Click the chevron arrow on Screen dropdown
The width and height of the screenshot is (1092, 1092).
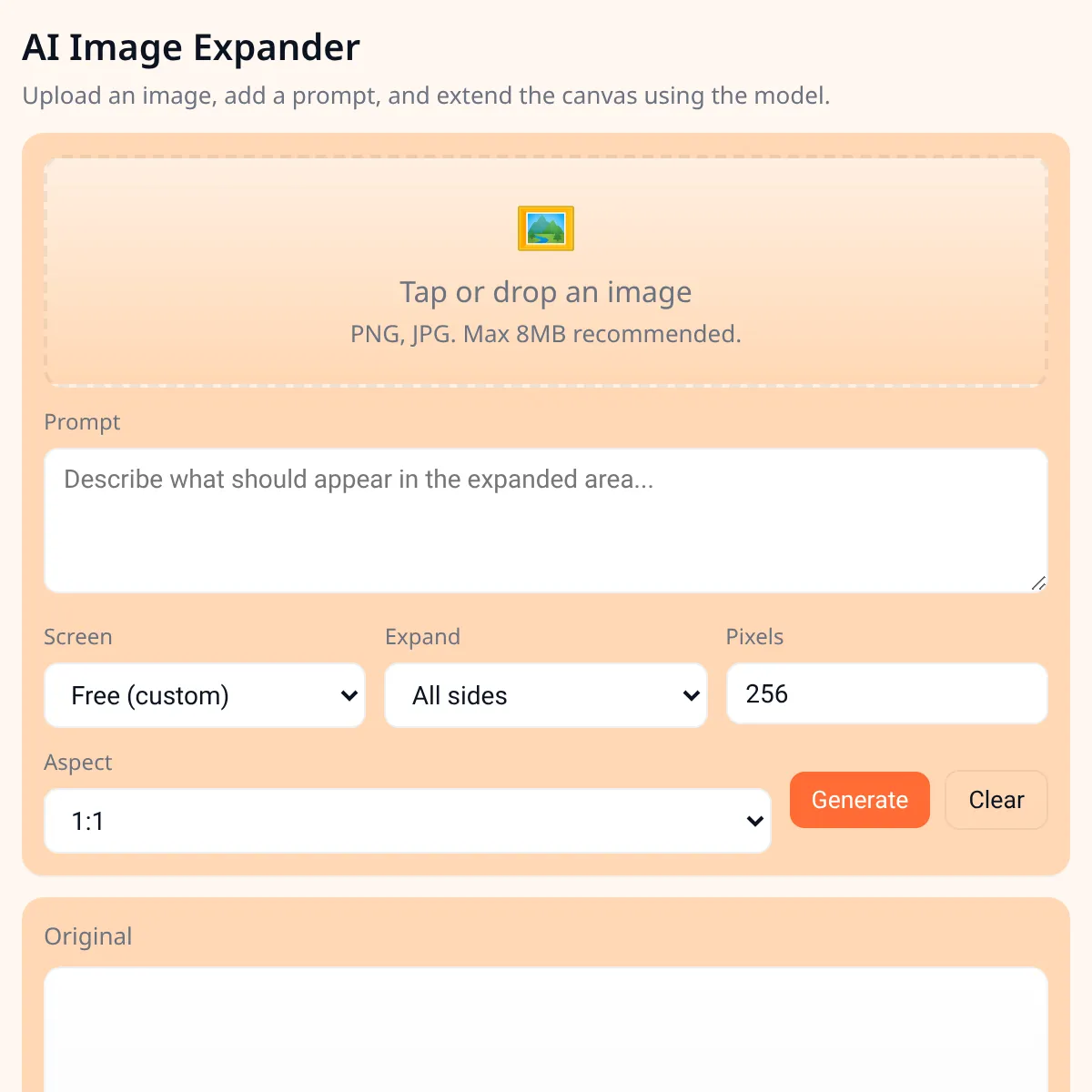pos(349,696)
